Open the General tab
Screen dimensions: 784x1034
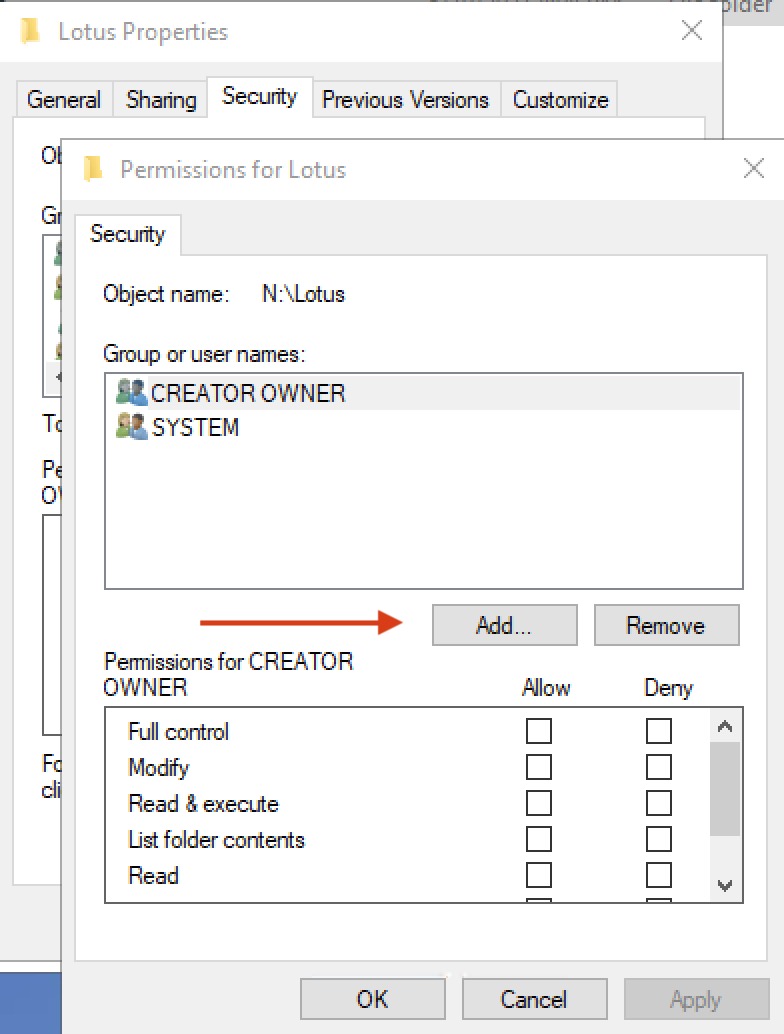point(63,99)
